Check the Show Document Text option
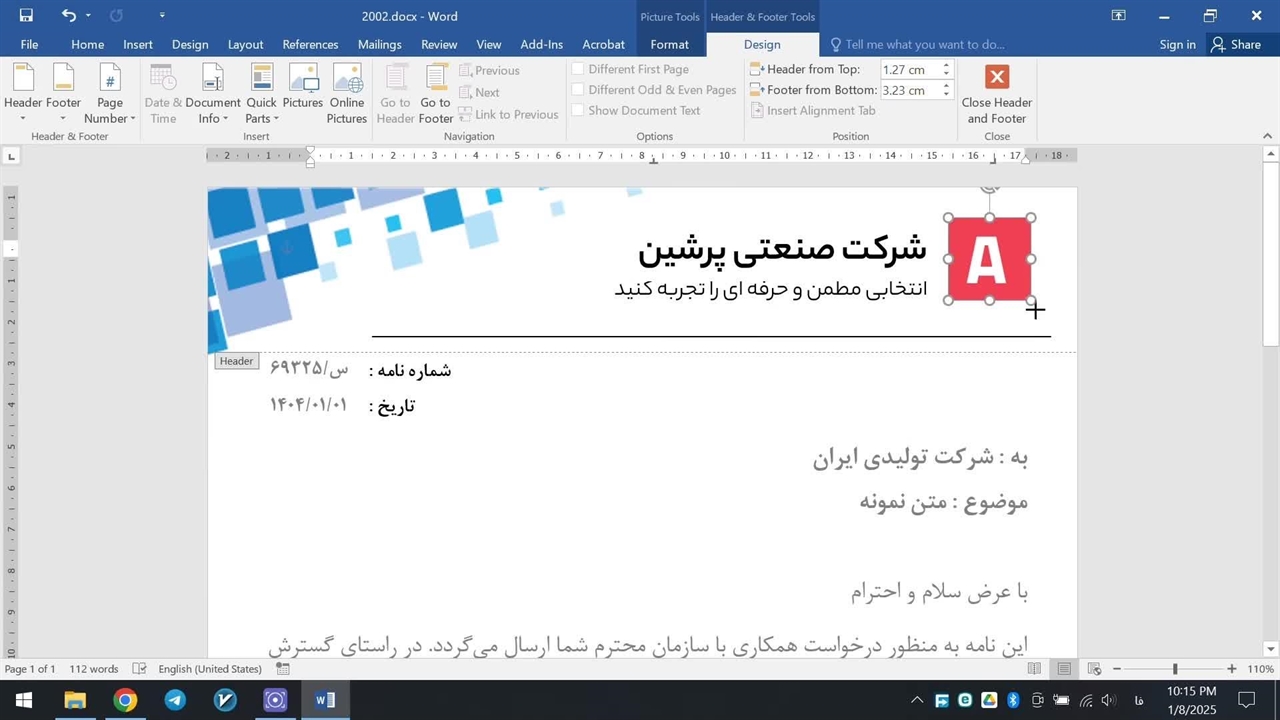Image resolution: width=1280 pixels, height=720 pixels. (578, 111)
